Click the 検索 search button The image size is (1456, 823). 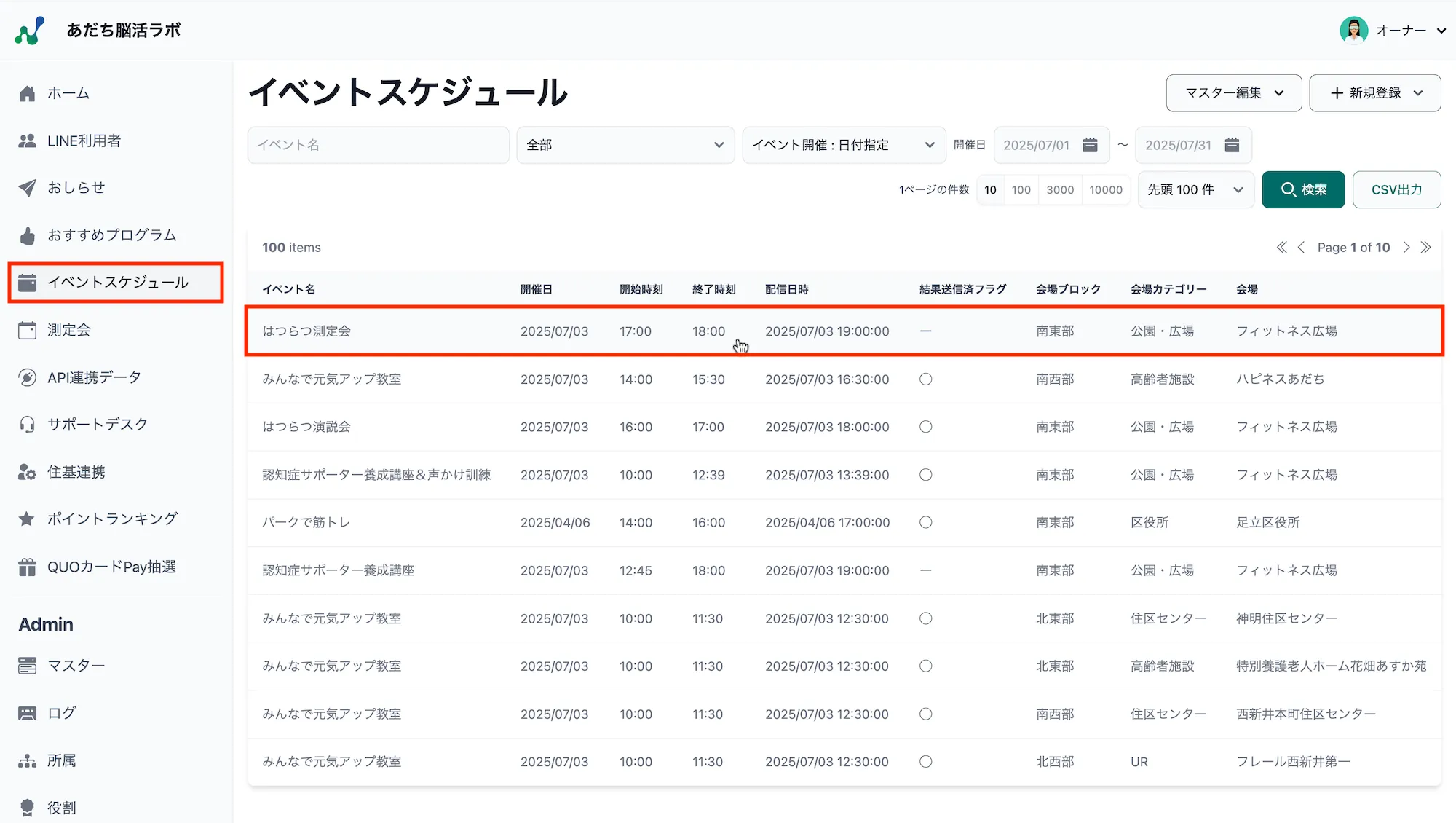[x=1302, y=189]
